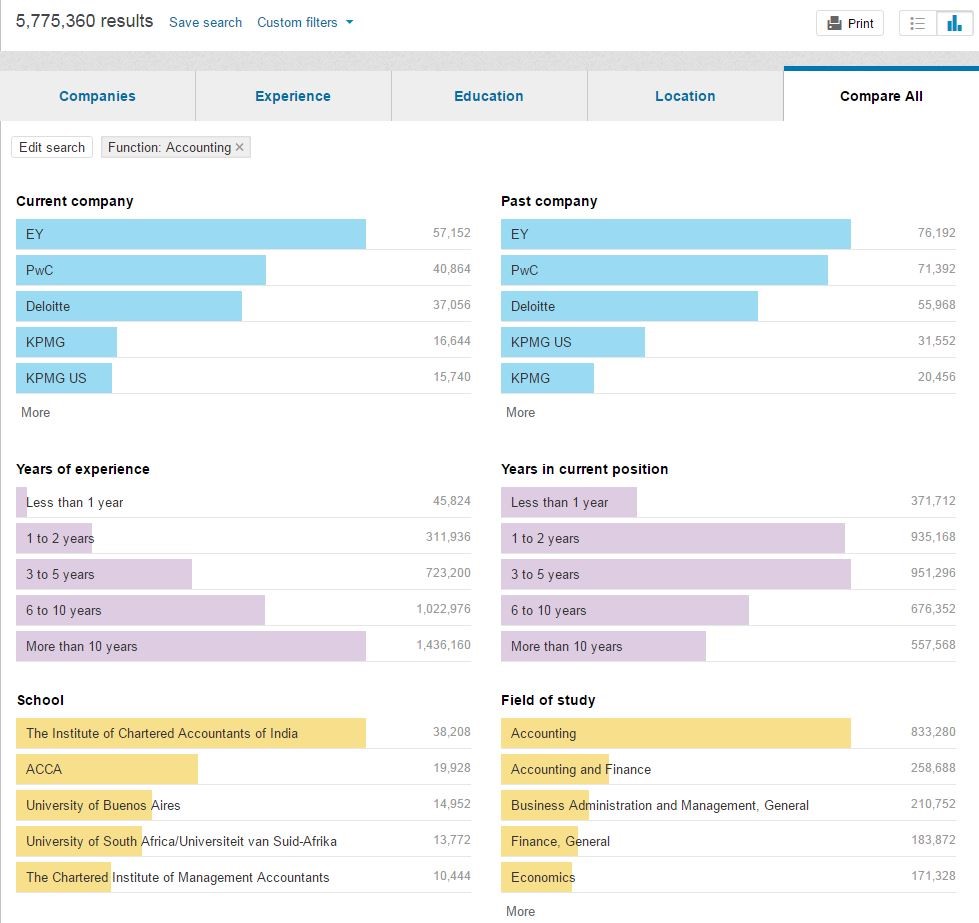Open the Education tab
This screenshot has height=923, width=979.
coord(489,96)
